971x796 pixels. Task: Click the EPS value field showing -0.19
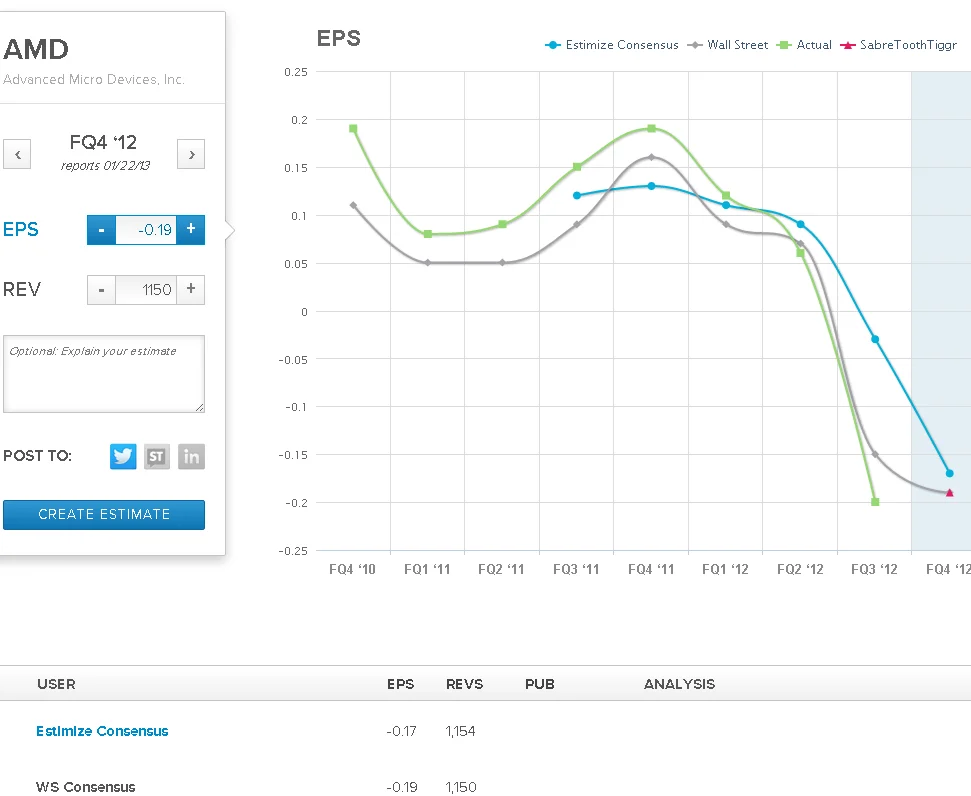coord(146,230)
